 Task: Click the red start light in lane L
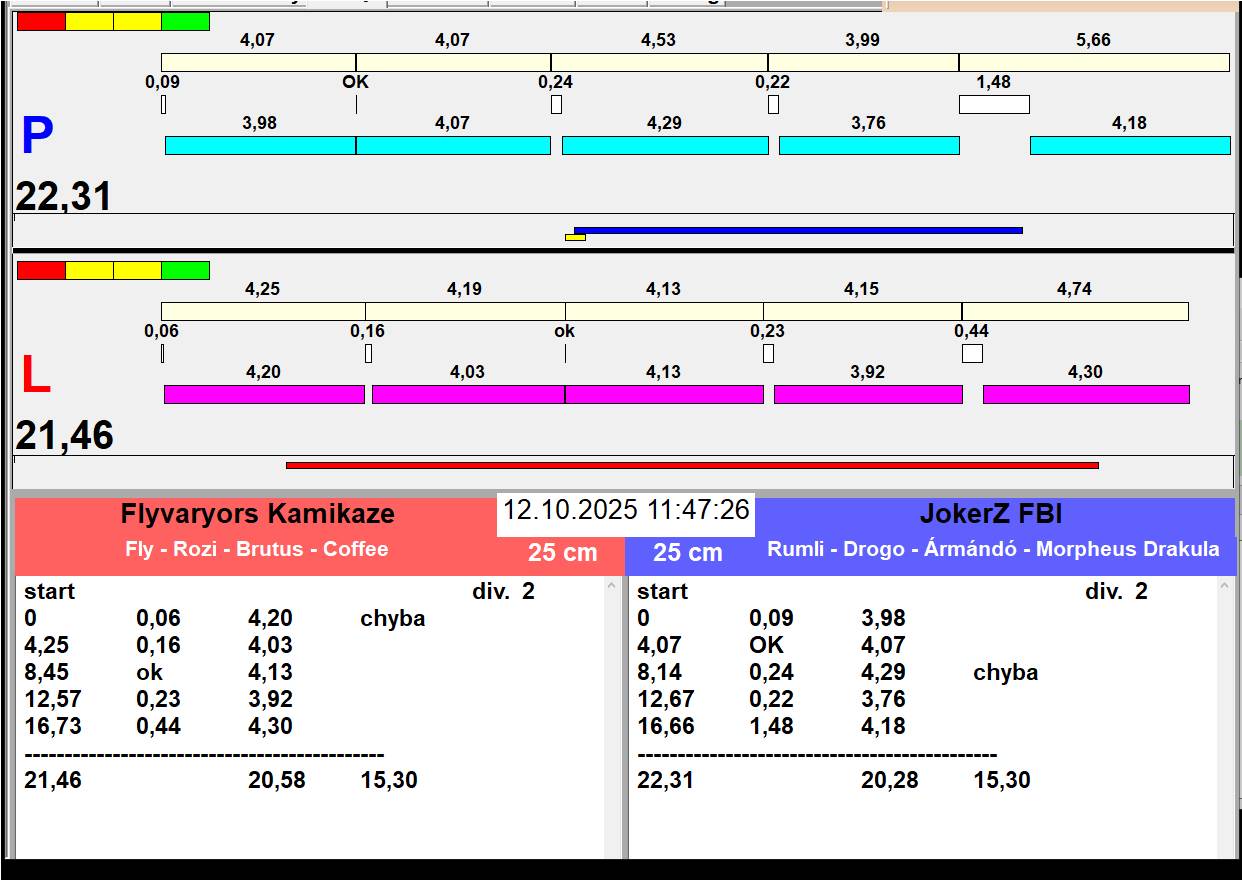41,270
